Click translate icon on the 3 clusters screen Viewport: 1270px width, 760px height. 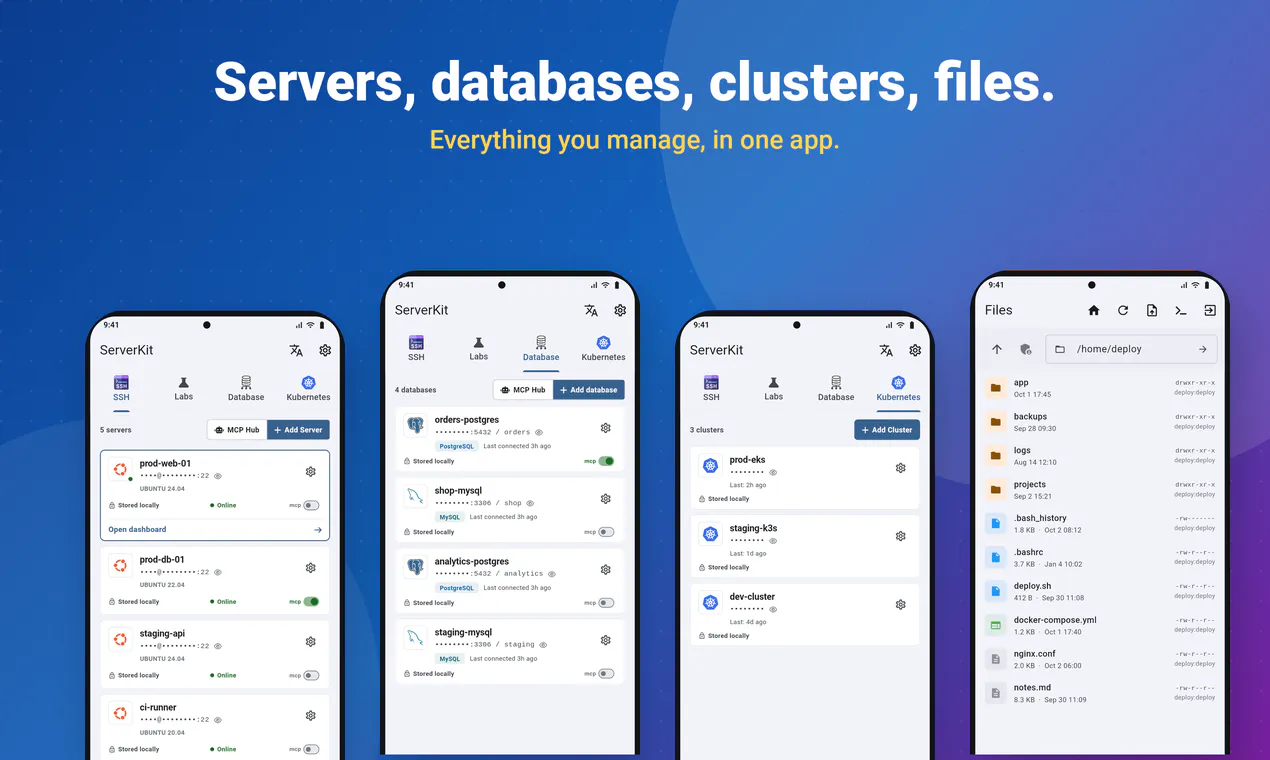[886, 350]
